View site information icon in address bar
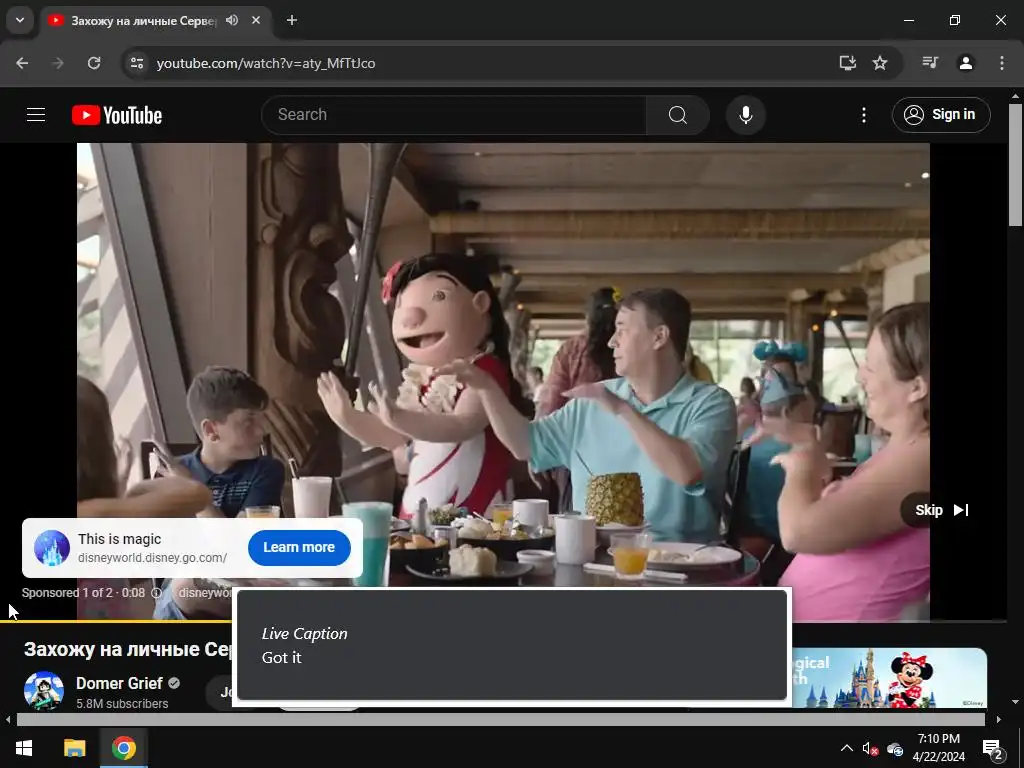The image size is (1024, 768). [136, 63]
